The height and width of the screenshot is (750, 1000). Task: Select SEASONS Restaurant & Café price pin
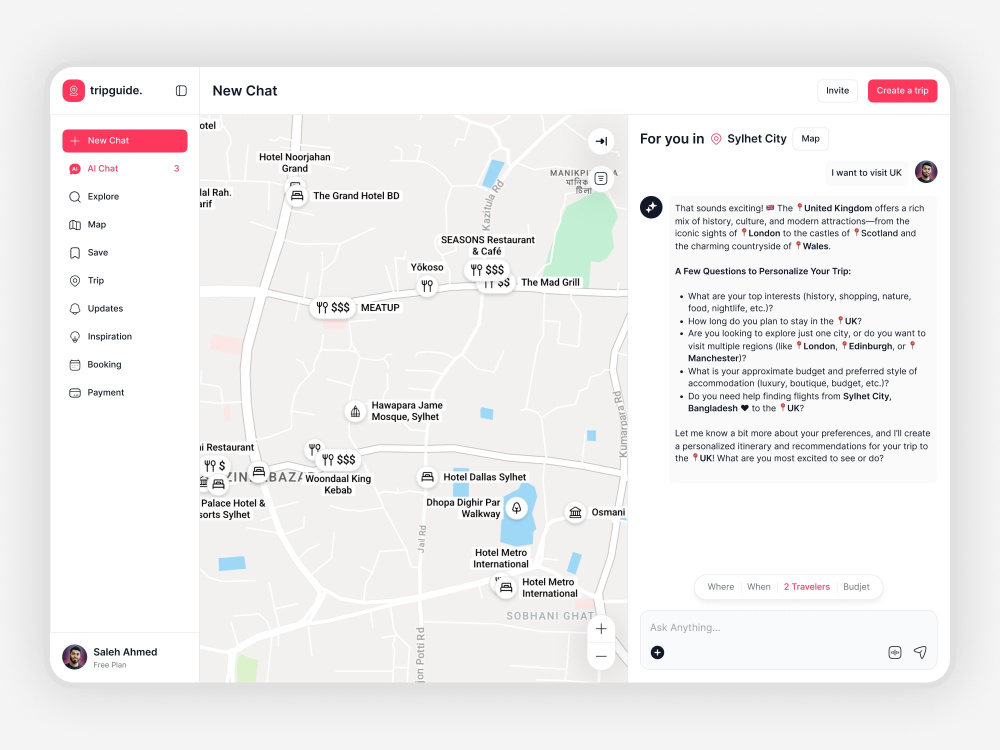click(x=487, y=270)
